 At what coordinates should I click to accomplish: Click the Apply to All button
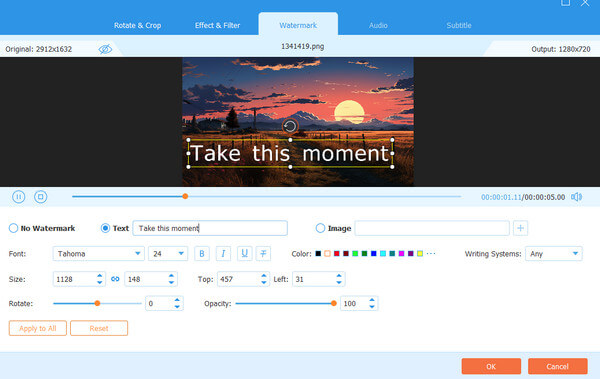pos(38,328)
